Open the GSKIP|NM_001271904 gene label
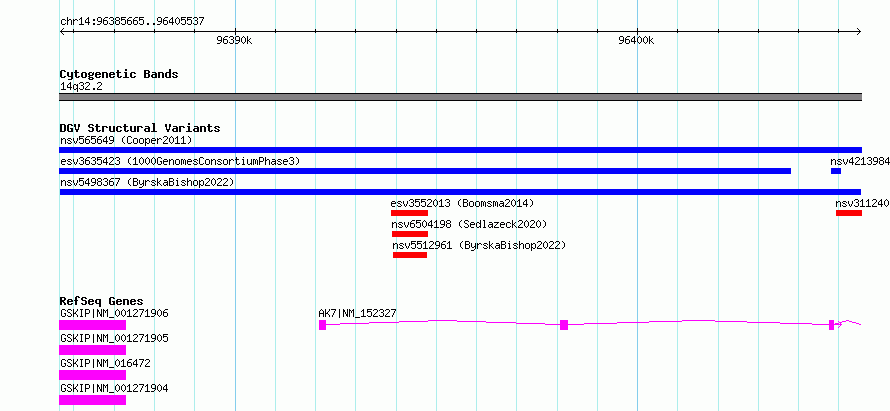Viewport: 890px width, 411px height. click(114, 389)
